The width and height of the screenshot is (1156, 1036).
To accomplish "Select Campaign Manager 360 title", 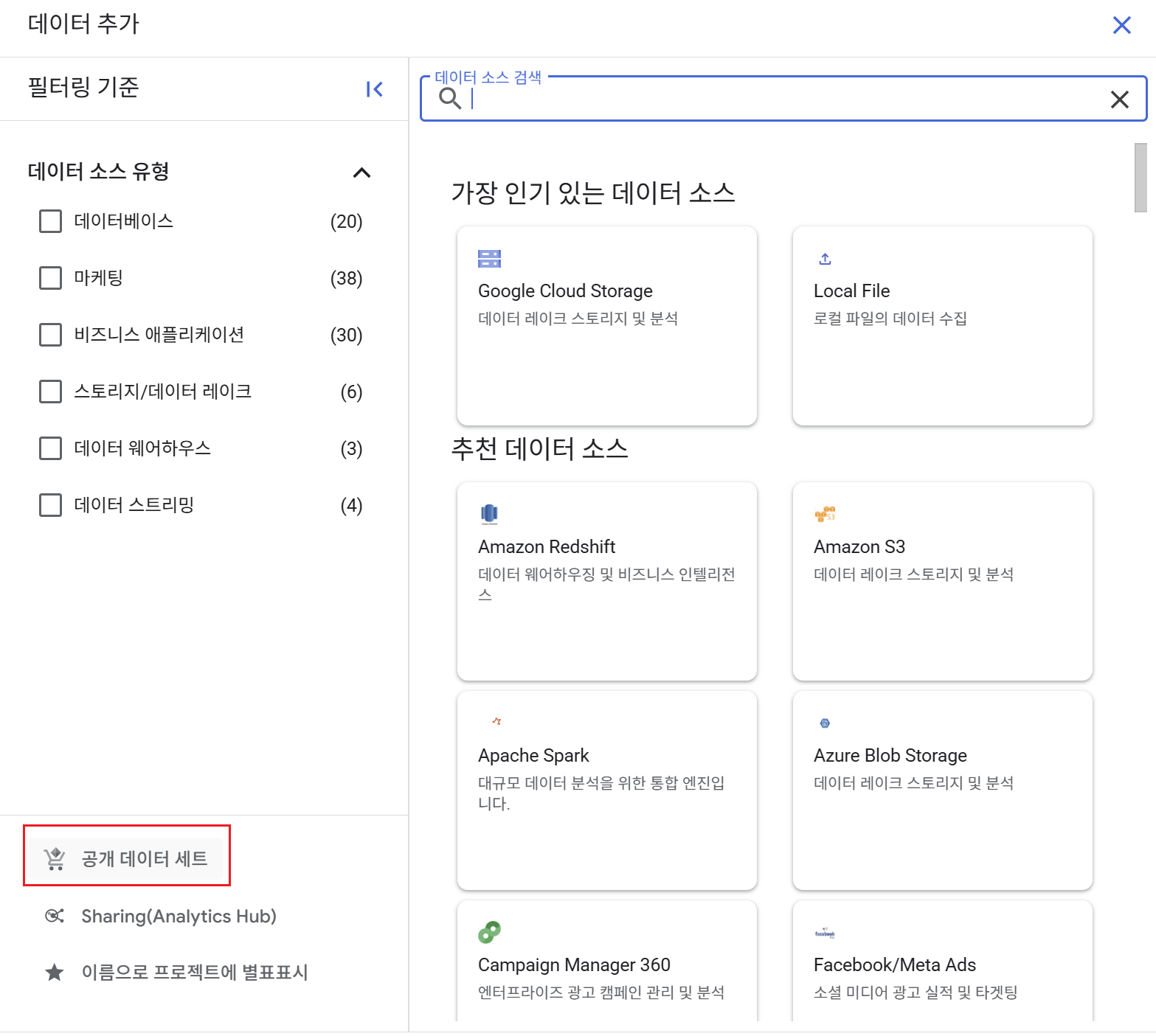I will 574,965.
